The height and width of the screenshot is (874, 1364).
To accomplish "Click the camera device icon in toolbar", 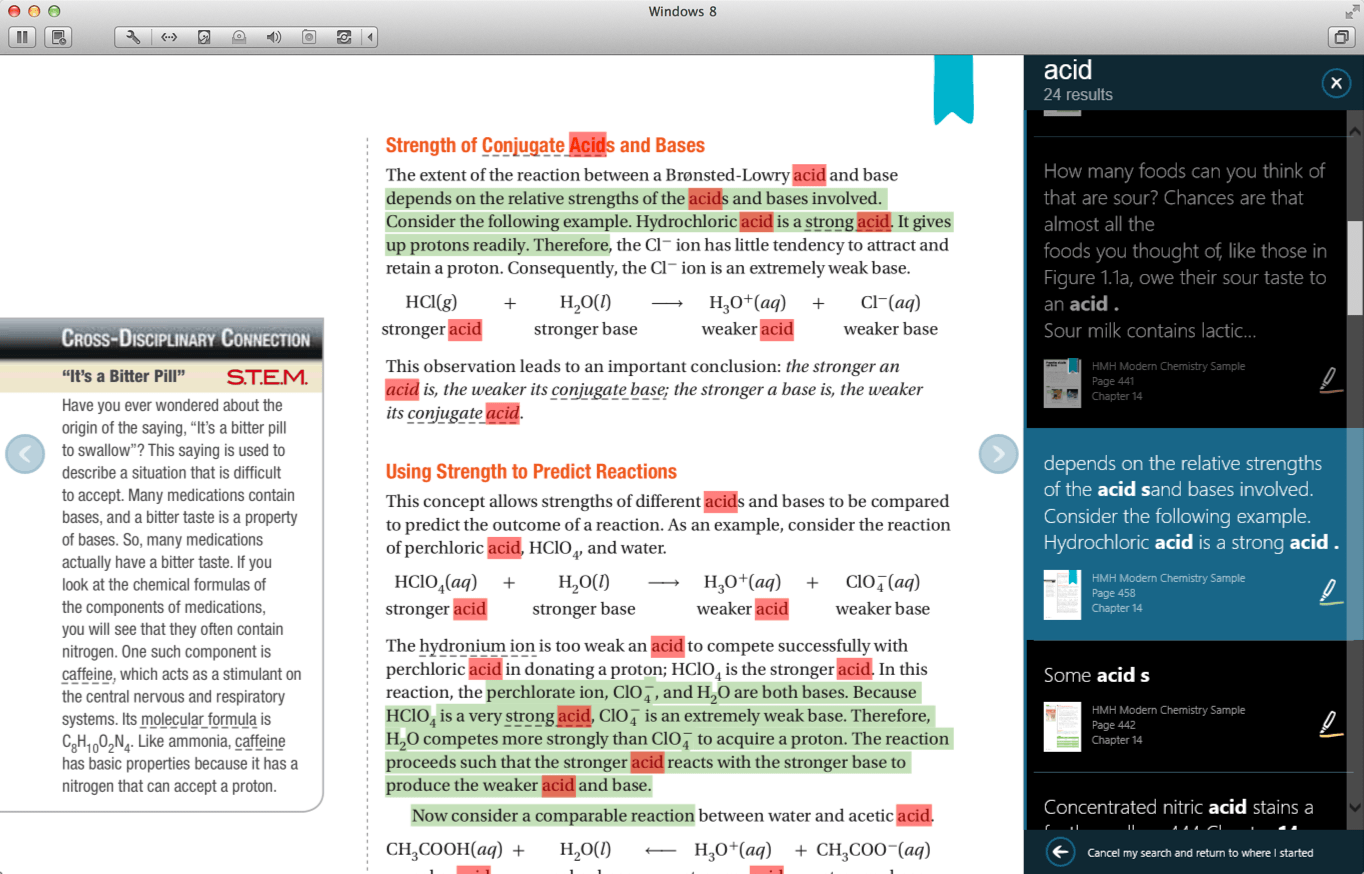I will click(309, 37).
